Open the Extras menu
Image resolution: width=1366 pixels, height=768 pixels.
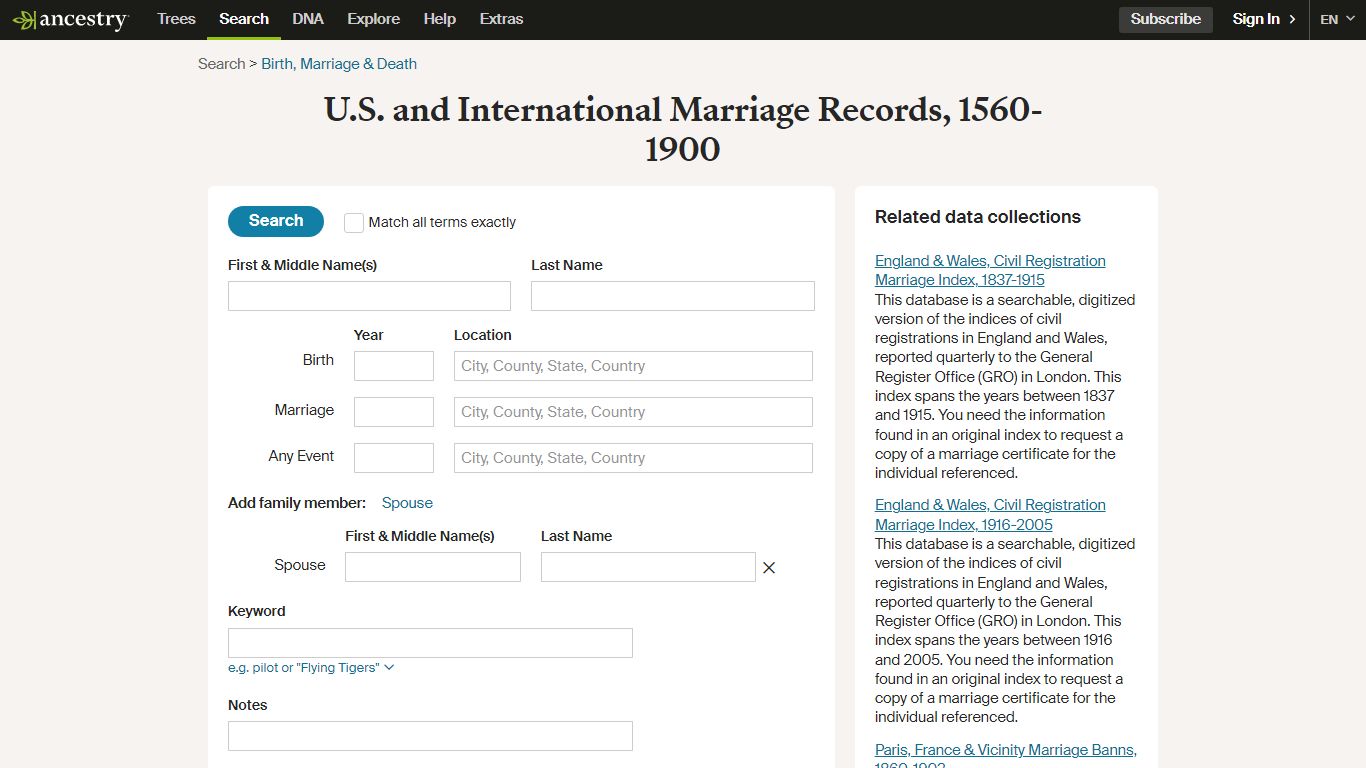coord(501,19)
